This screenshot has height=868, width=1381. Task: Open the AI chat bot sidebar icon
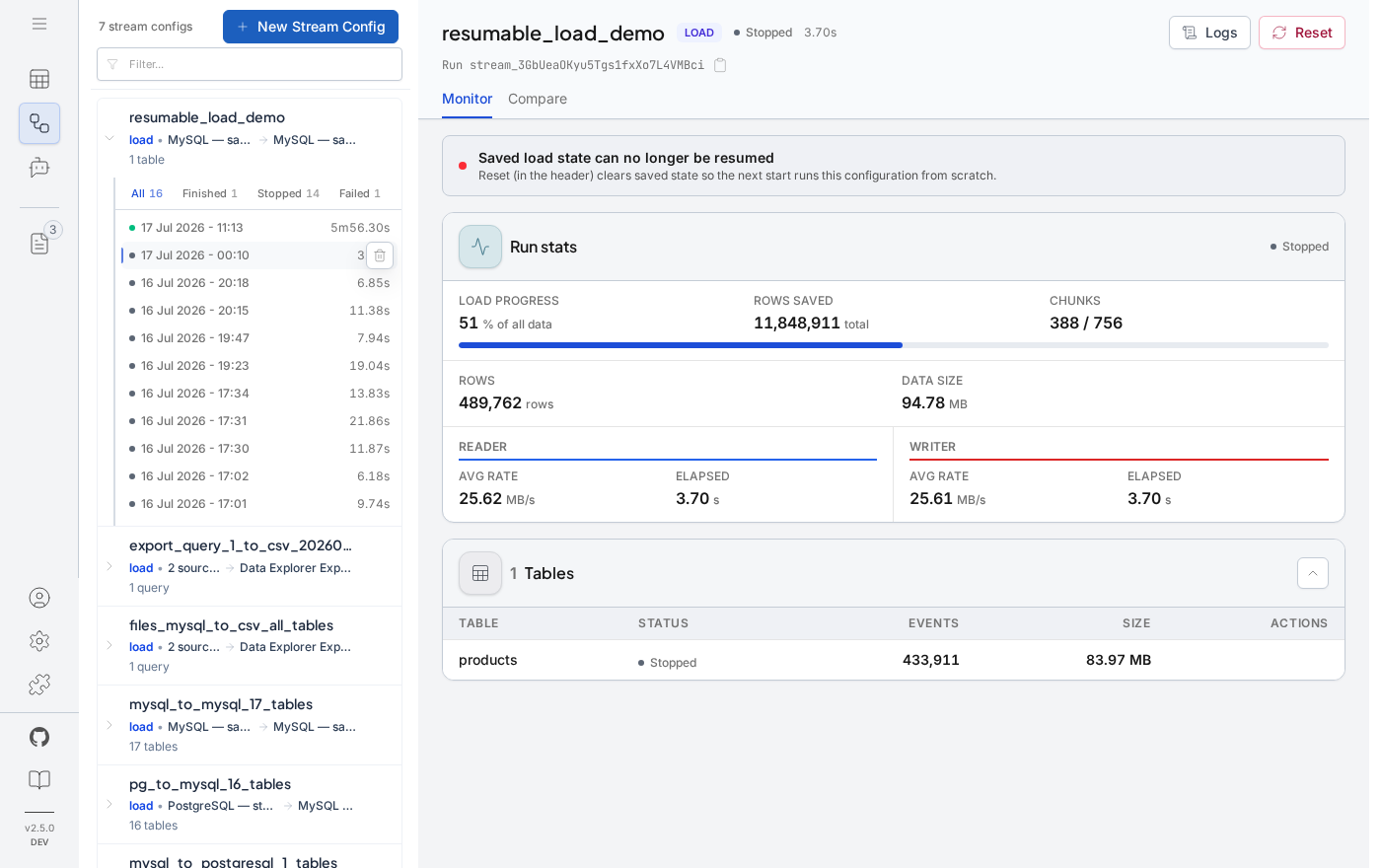pos(39,168)
